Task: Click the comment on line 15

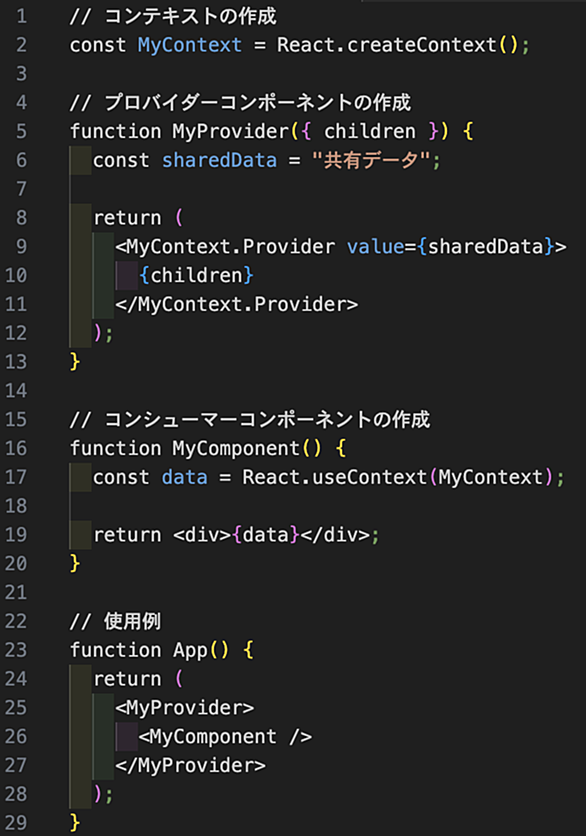Action: (x=250, y=420)
